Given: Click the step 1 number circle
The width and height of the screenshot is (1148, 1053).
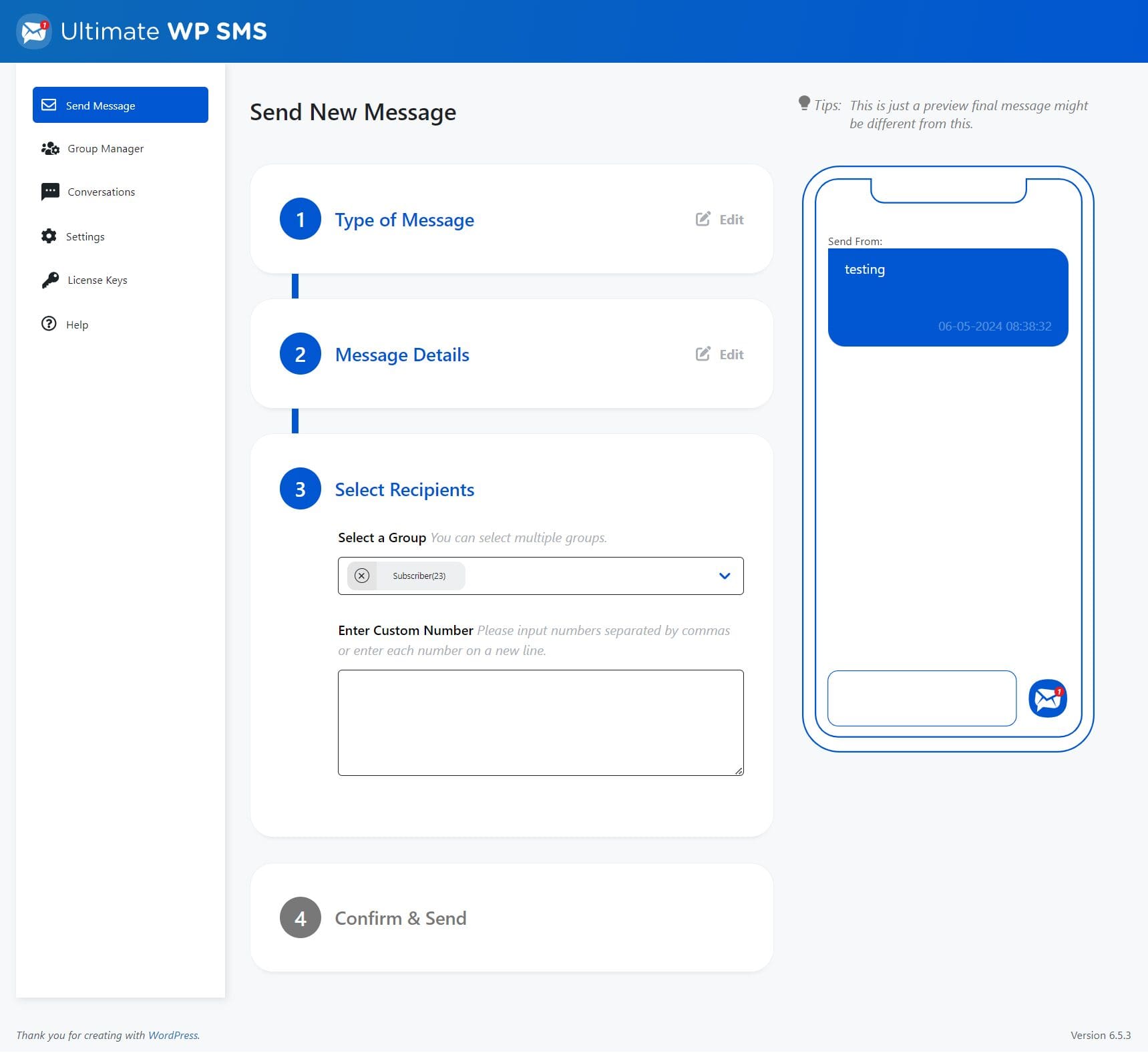Looking at the screenshot, I should [x=301, y=219].
